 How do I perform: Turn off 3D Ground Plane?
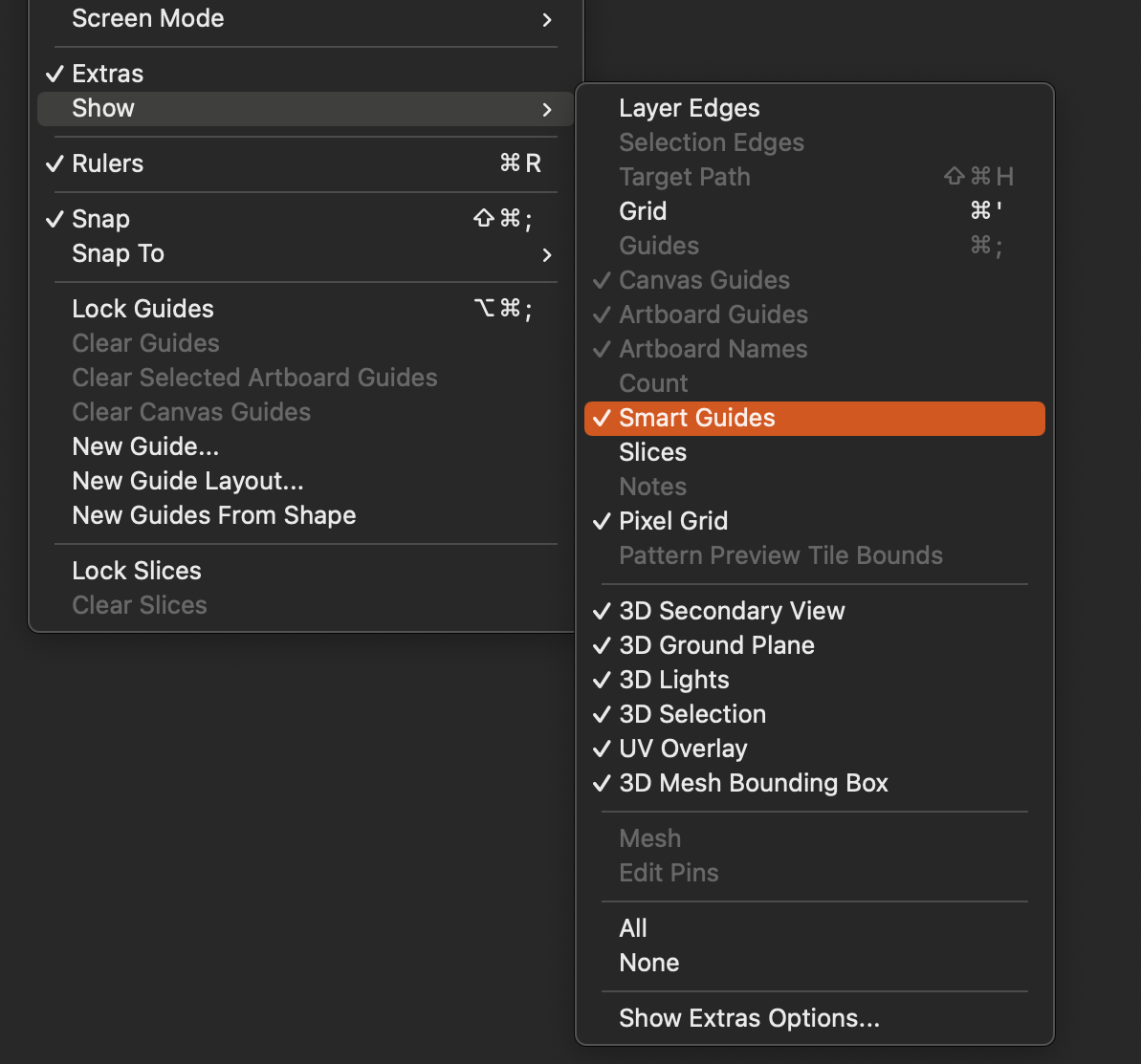tap(716, 645)
